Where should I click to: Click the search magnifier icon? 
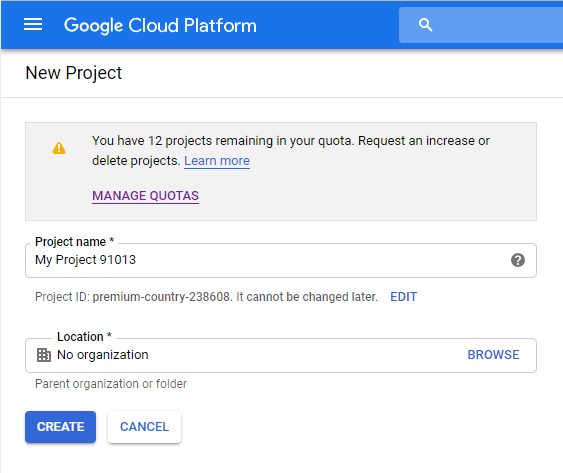click(x=425, y=25)
